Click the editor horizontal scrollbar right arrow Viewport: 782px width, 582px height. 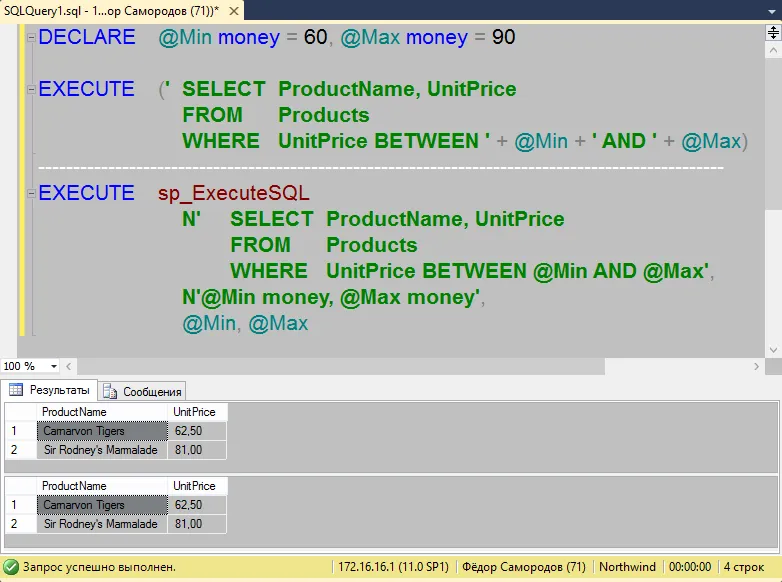point(756,367)
